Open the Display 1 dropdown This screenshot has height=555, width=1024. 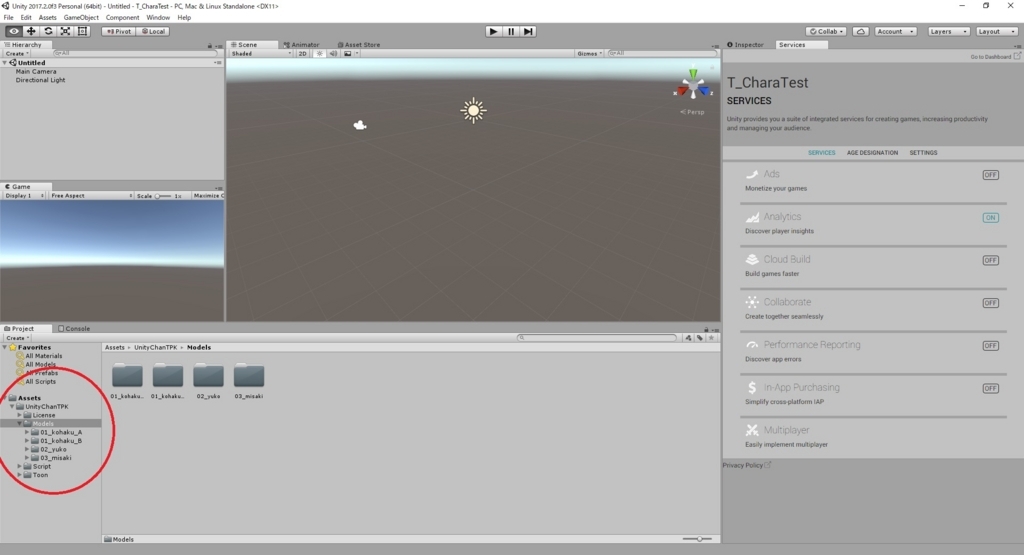pyautogui.click(x=24, y=196)
